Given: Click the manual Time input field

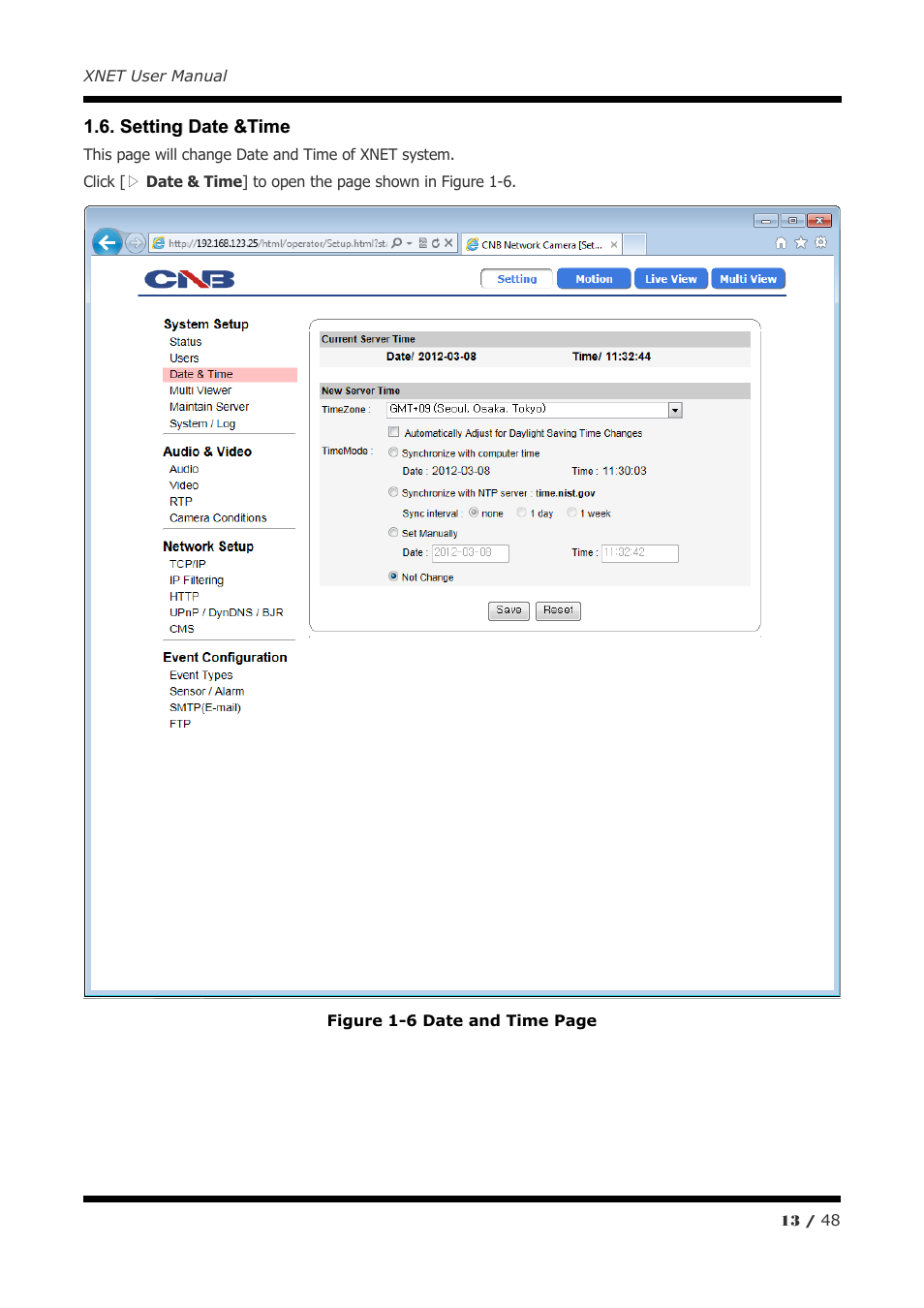Looking at the screenshot, I should pyautogui.click(x=640, y=553).
